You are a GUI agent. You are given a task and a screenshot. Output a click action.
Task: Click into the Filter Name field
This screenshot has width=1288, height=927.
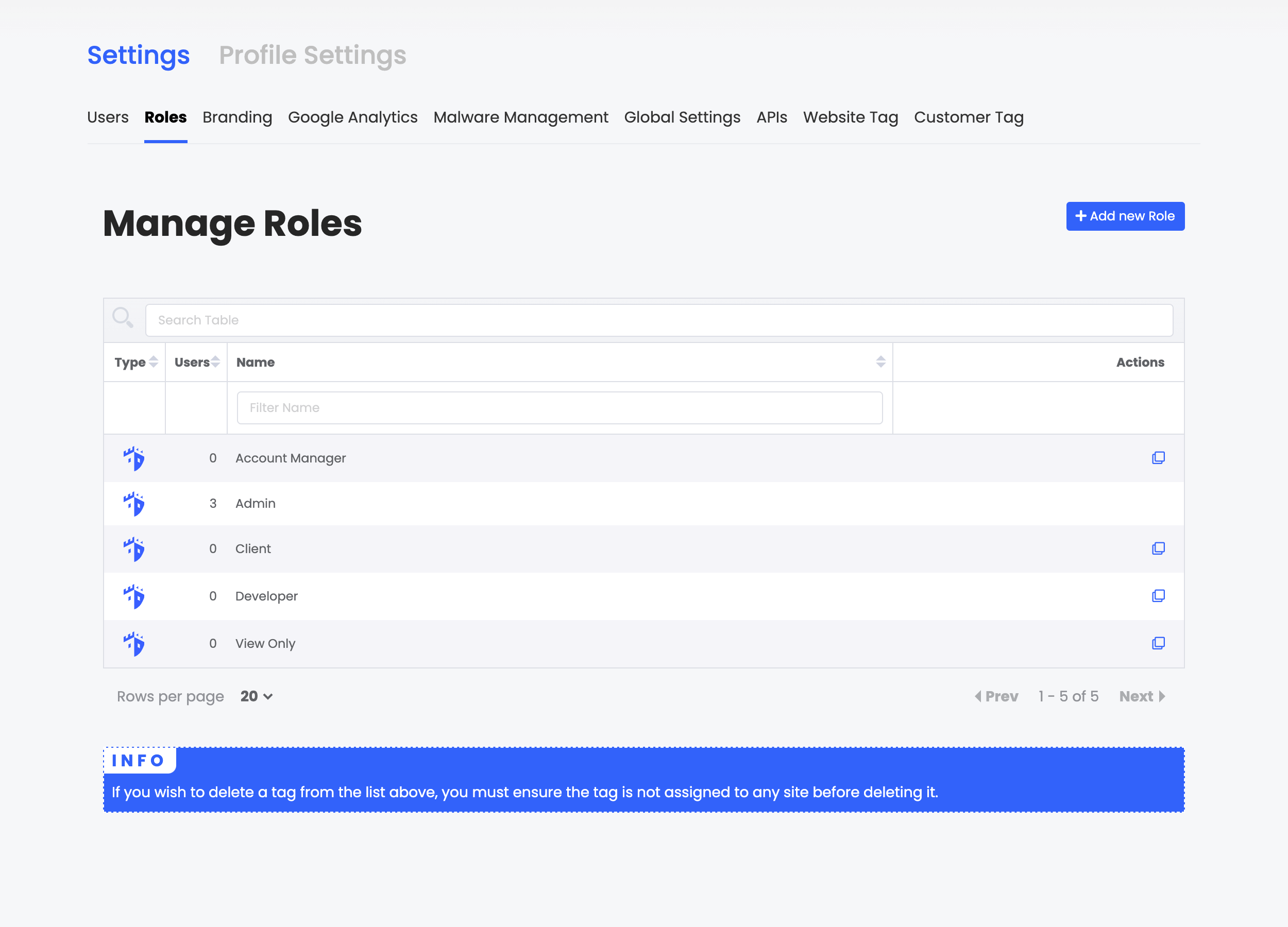click(x=560, y=407)
